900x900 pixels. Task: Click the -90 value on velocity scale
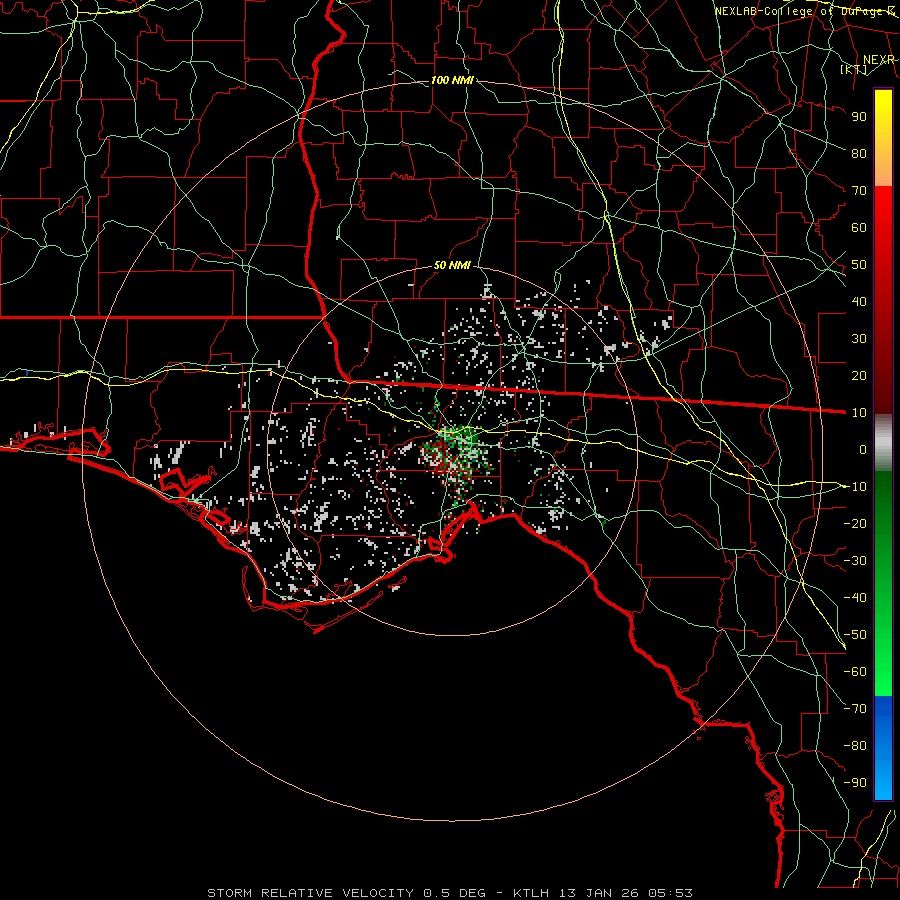point(855,783)
